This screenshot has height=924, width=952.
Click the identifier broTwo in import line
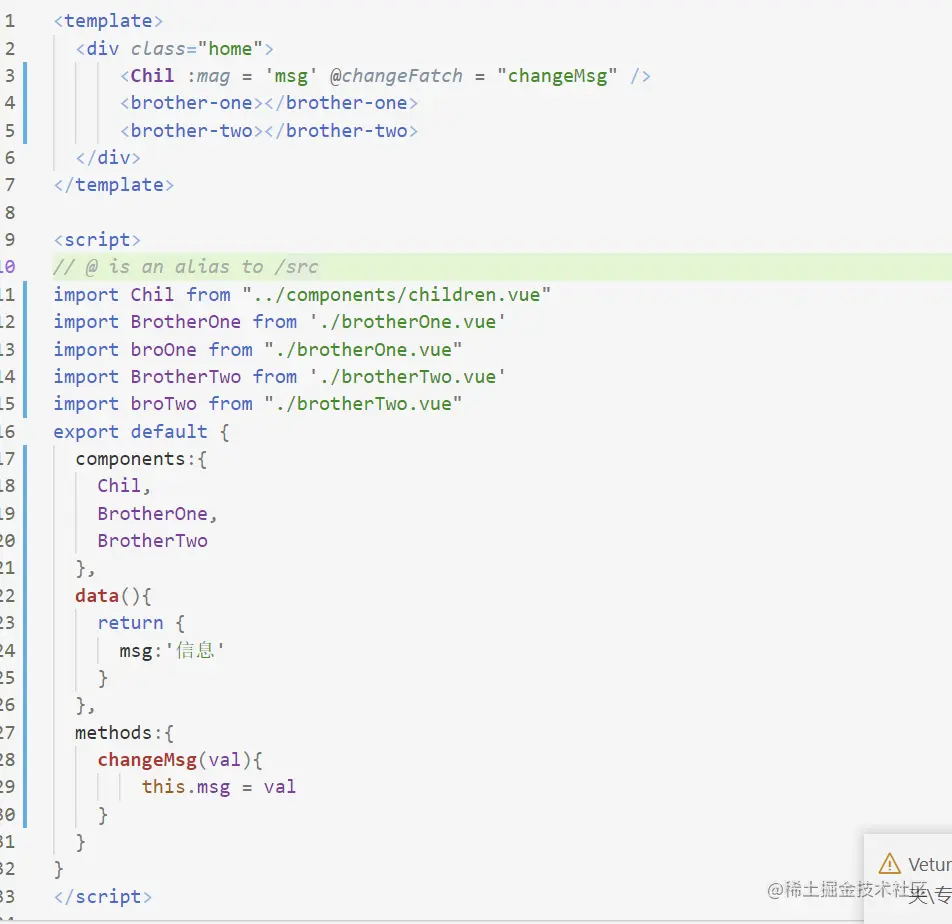point(163,404)
